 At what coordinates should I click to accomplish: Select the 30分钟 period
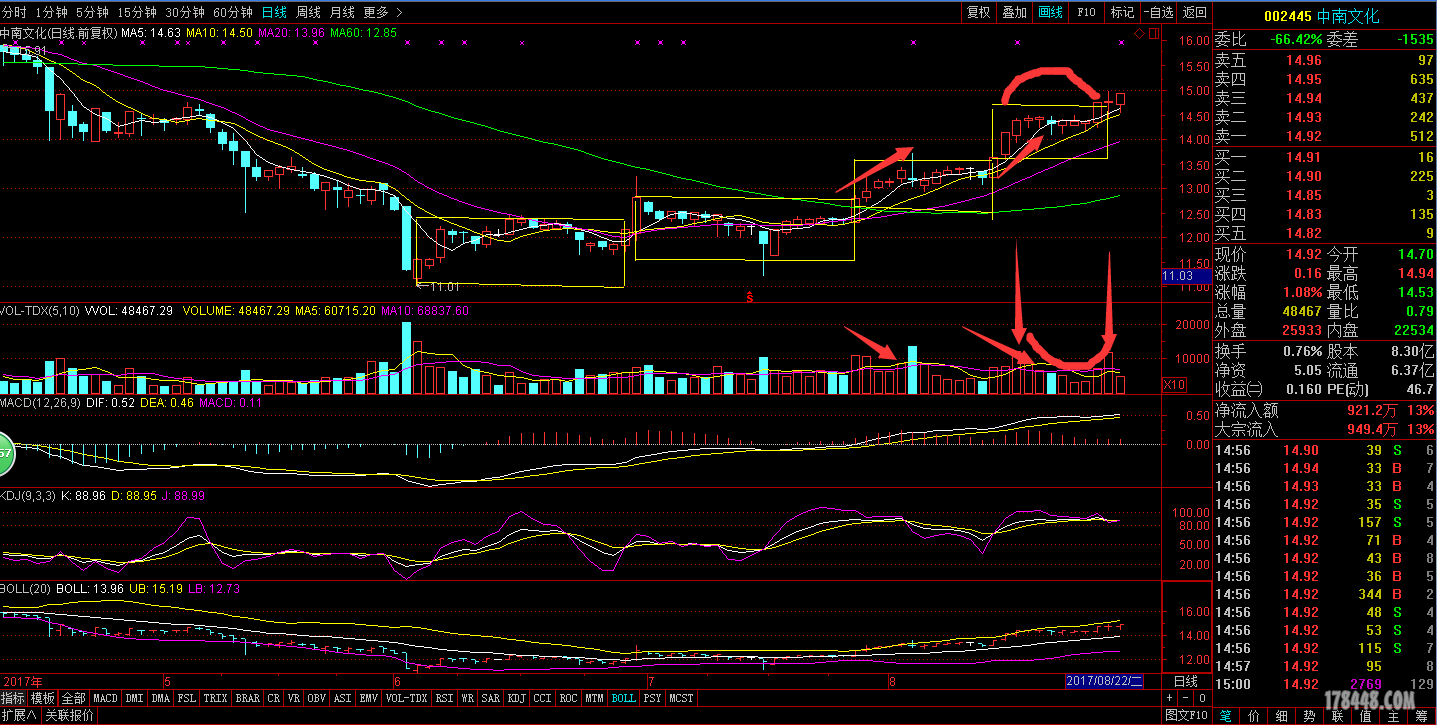pyautogui.click(x=184, y=12)
